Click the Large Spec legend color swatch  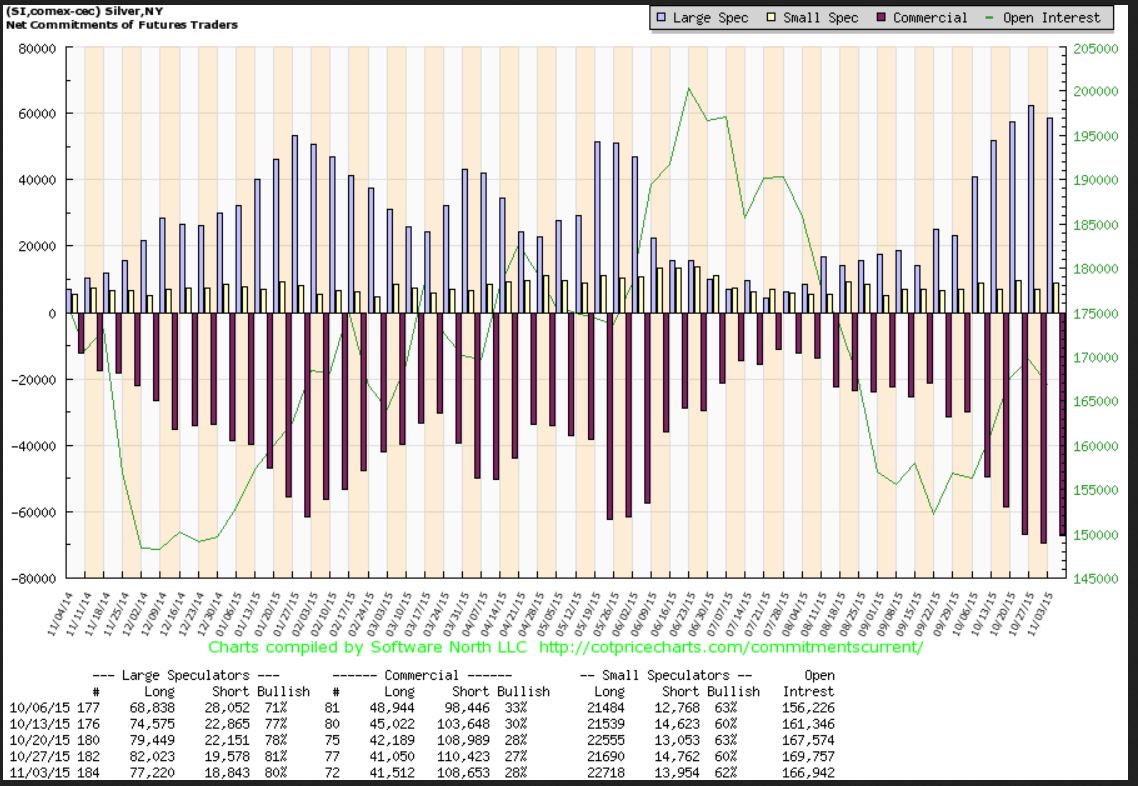(x=661, y=18)
